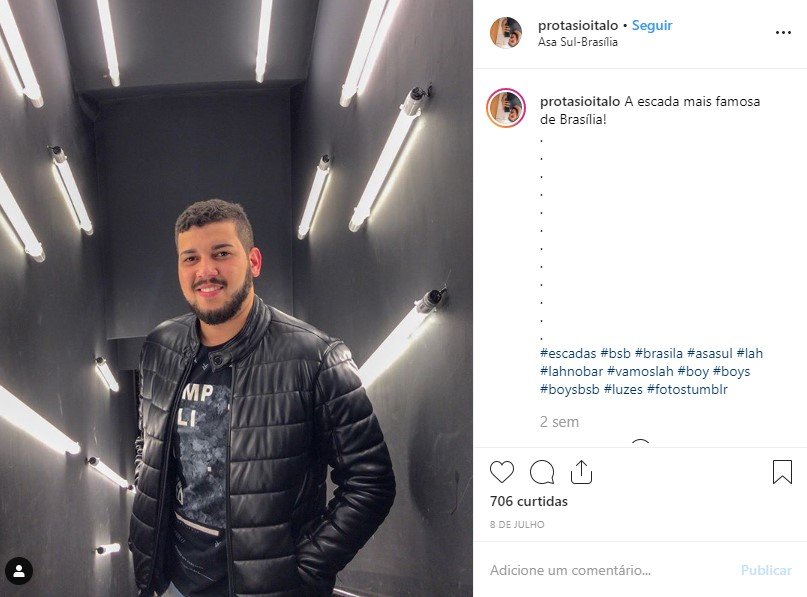Open comments with the speech bubble icon

click(542, 472)
